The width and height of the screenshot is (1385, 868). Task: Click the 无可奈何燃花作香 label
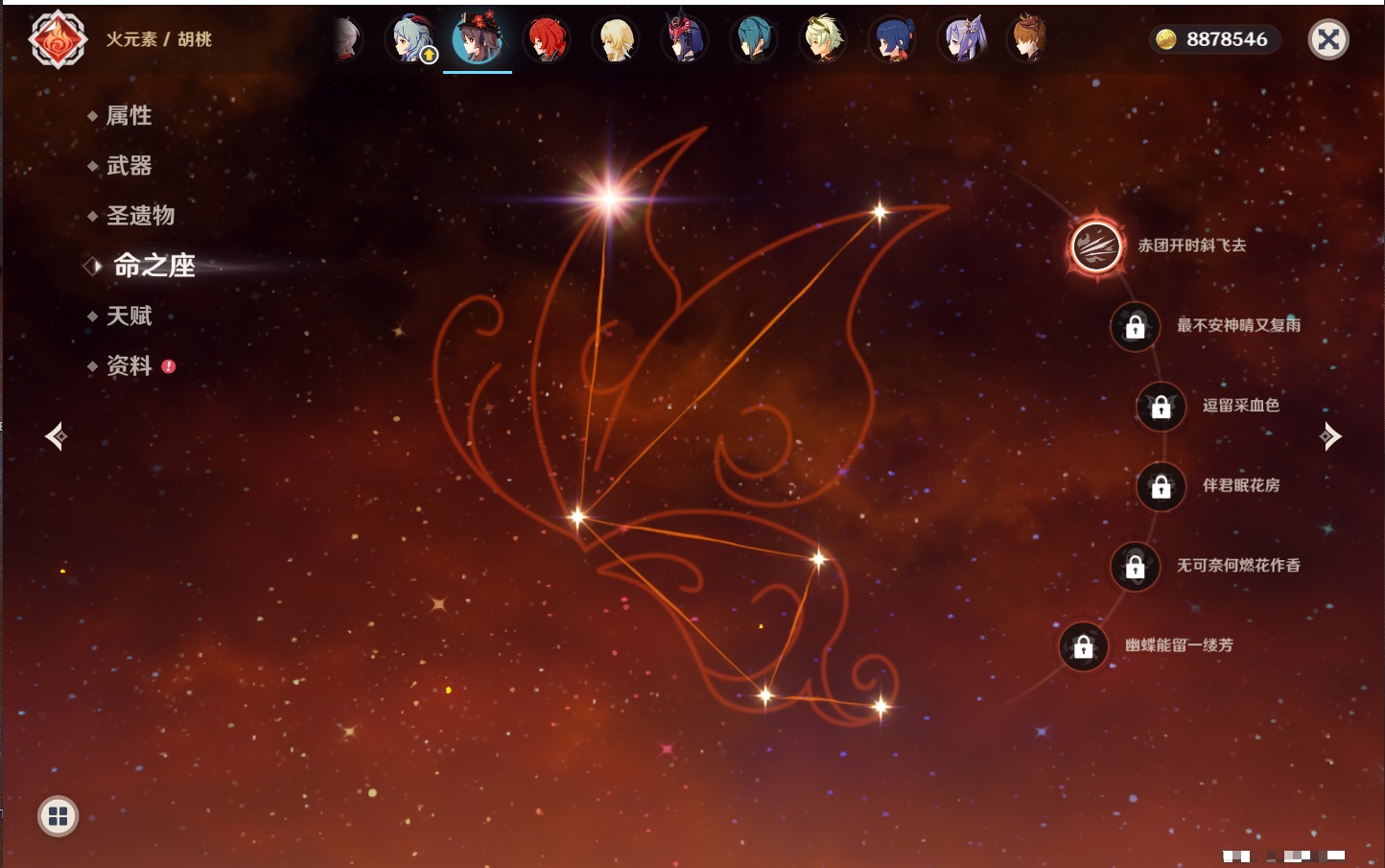(x=1238, y=565)
